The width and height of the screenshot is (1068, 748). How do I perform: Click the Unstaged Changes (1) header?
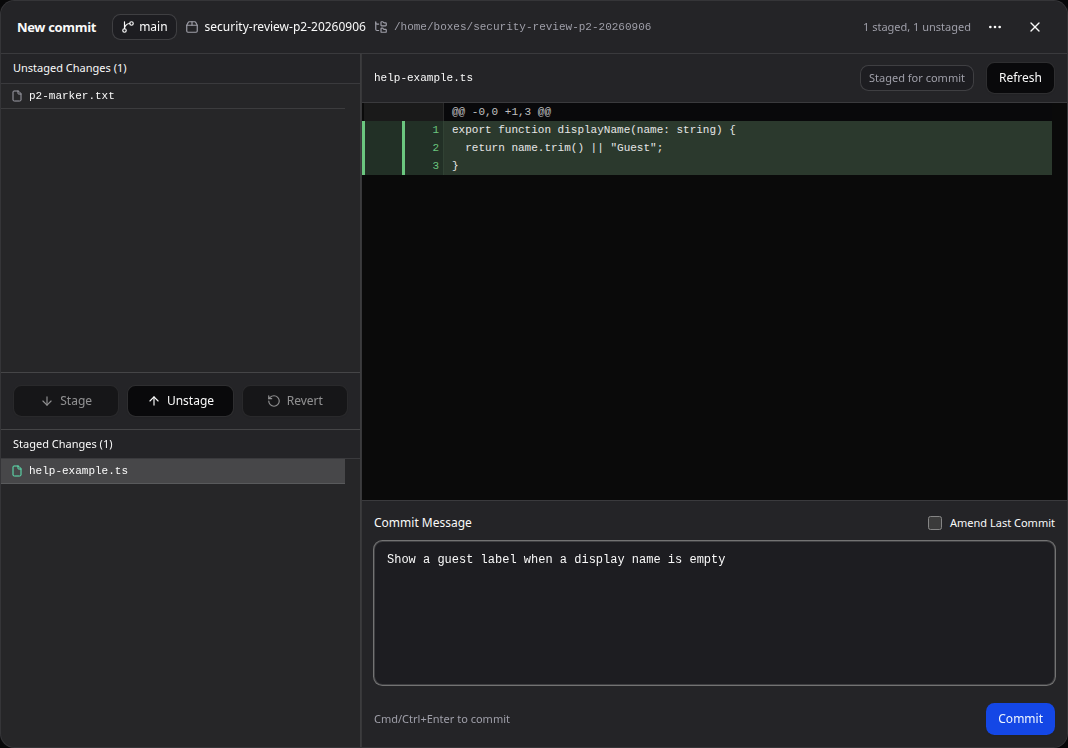click(69, 68)
